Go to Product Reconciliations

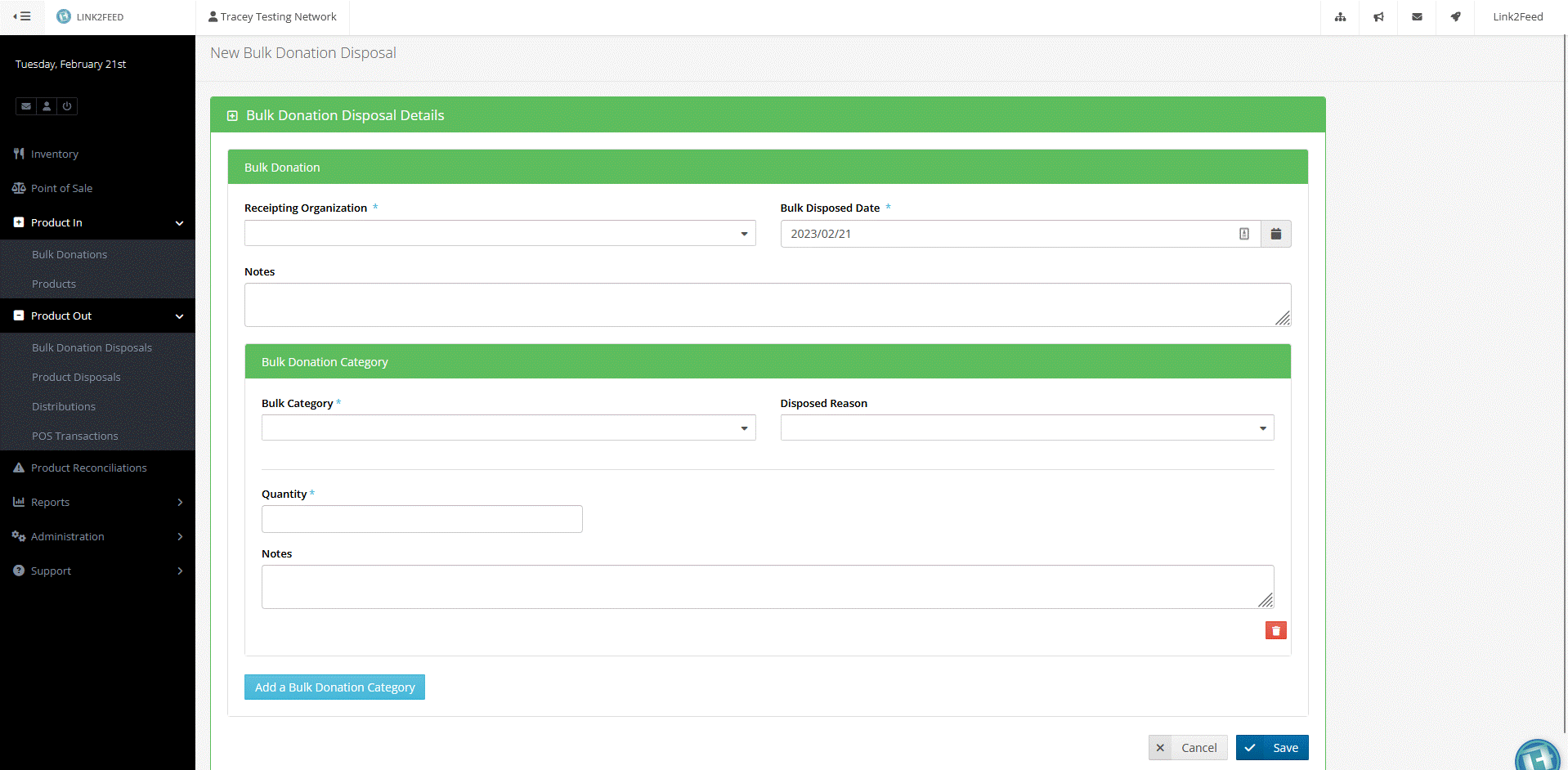click(x=88, y=468)
